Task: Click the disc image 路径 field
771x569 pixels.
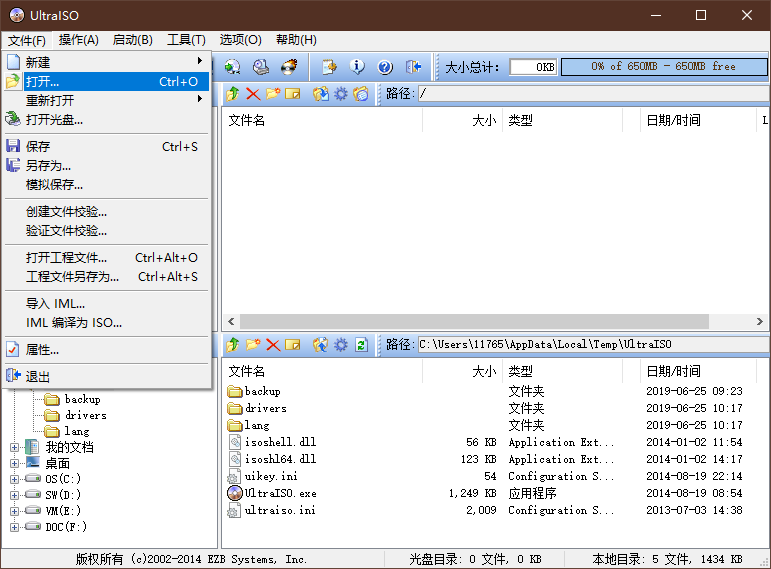Action: [593, 93]
